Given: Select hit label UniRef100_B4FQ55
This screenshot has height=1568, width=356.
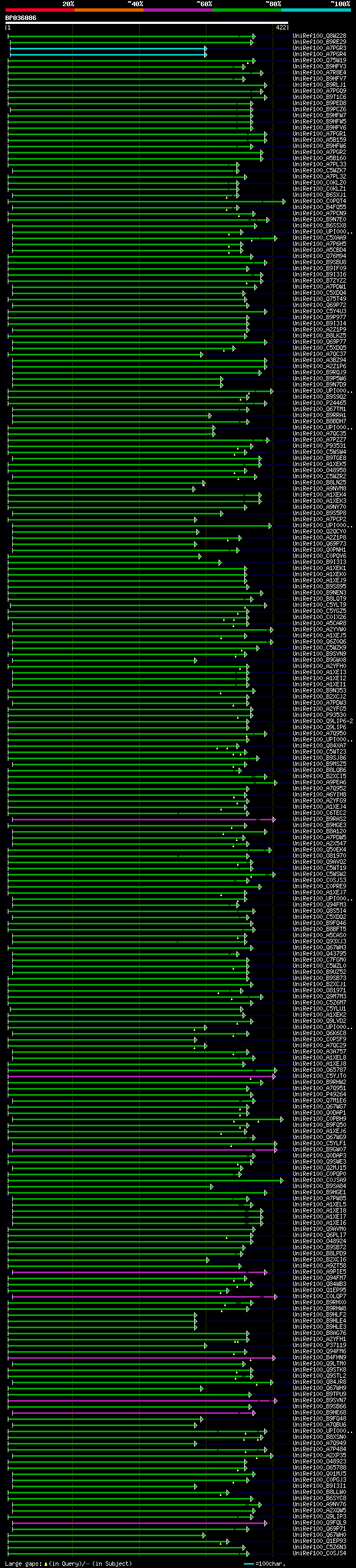Looking at the screenshot, I should [x=319, y=207].
